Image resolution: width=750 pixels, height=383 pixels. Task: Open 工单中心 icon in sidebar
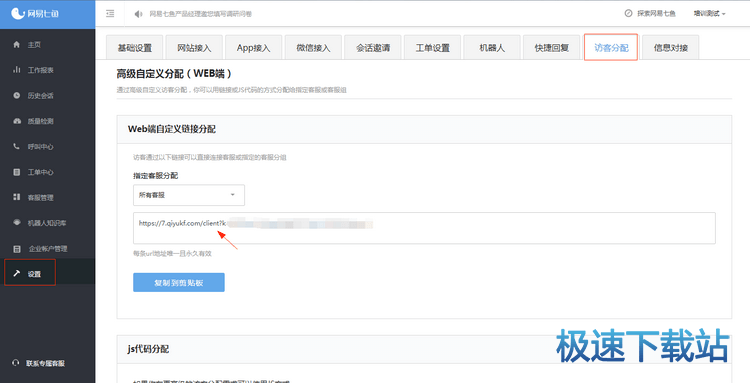pos(17,172)
